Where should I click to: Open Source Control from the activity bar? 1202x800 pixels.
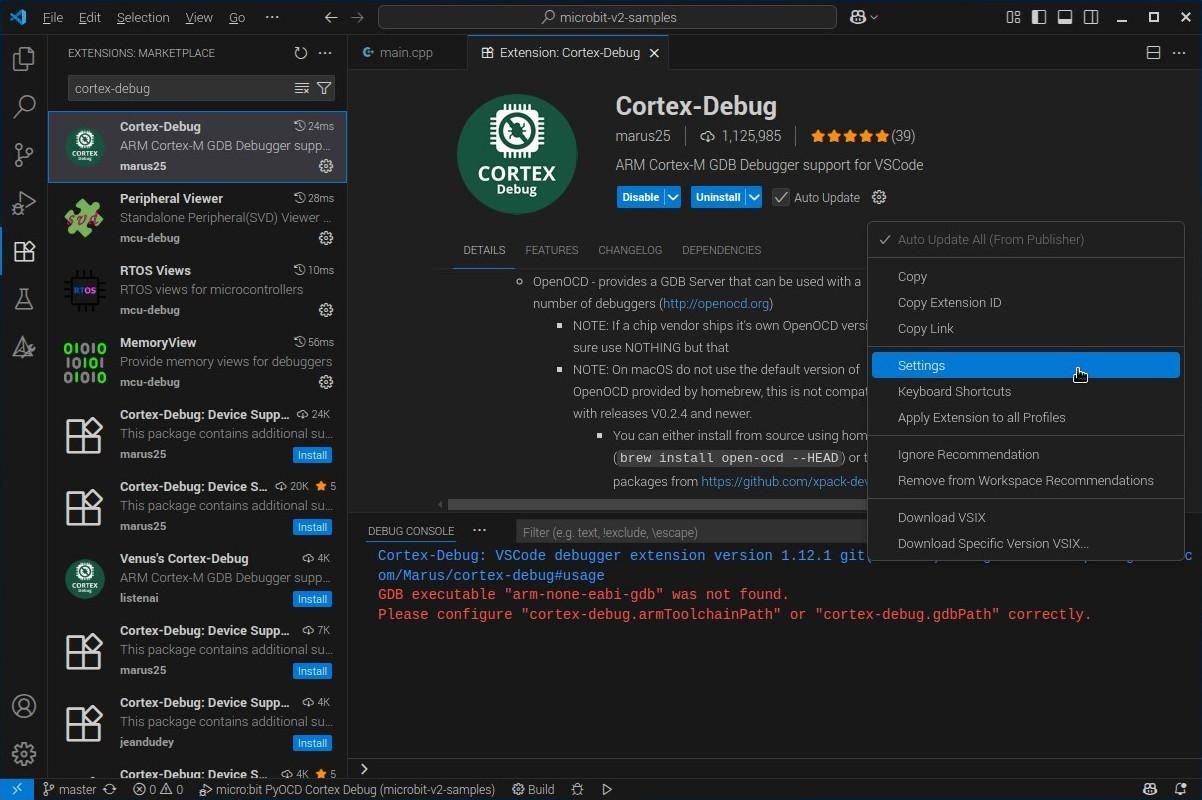[24, 155]
